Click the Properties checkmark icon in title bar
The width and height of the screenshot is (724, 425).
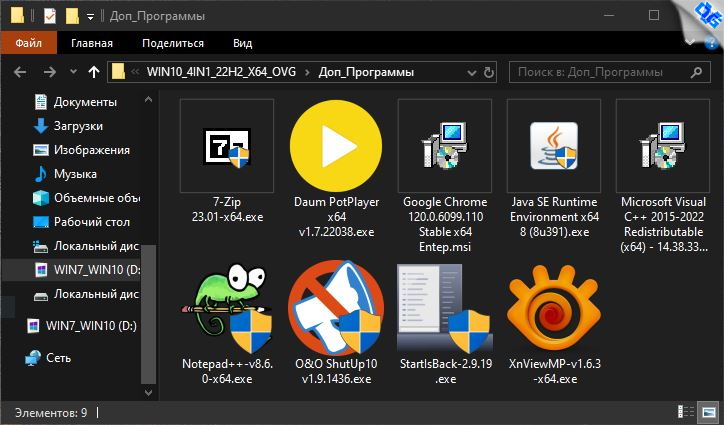coord(50,16)
